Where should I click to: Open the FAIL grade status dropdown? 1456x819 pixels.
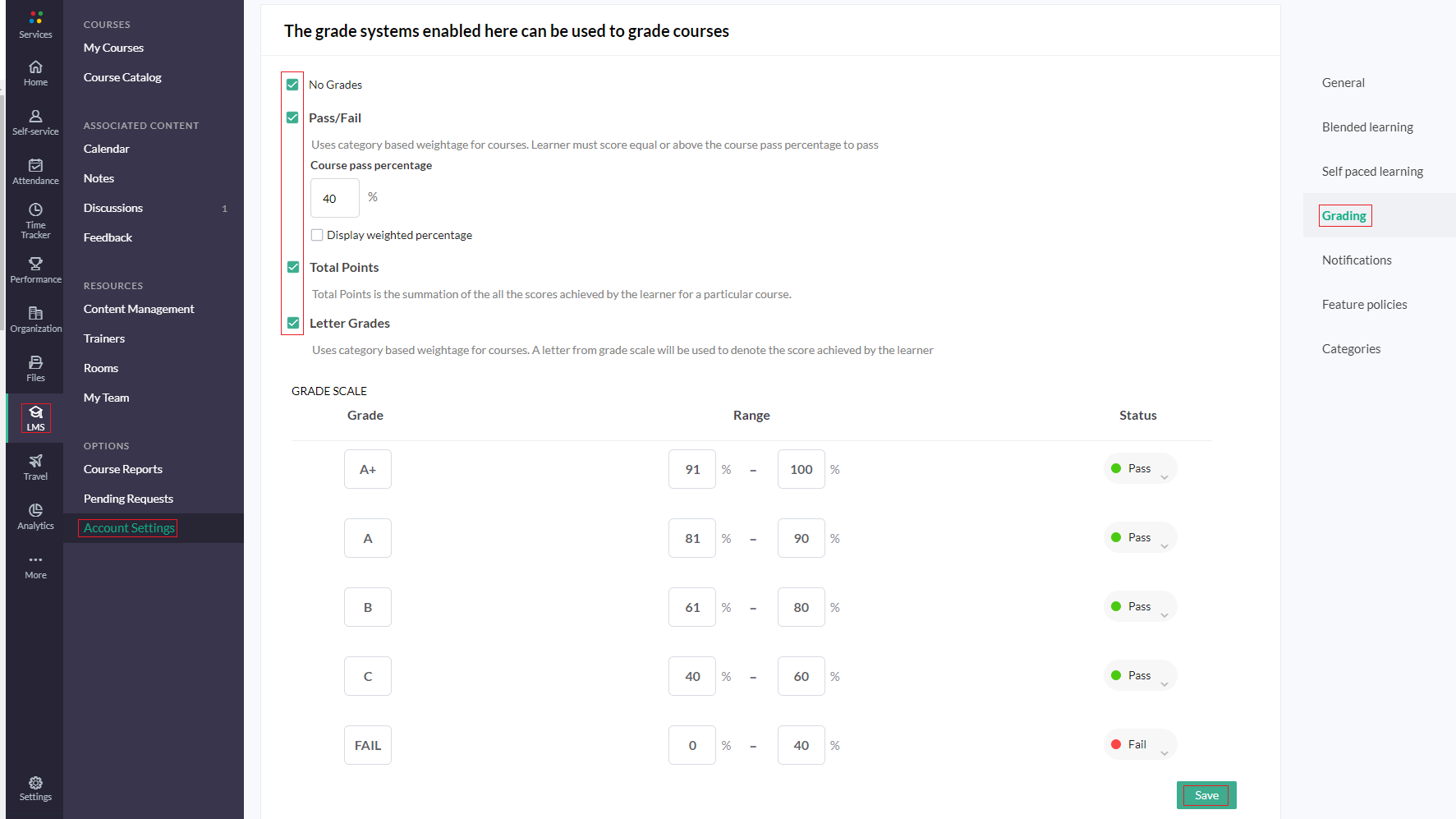point(1140,744)
